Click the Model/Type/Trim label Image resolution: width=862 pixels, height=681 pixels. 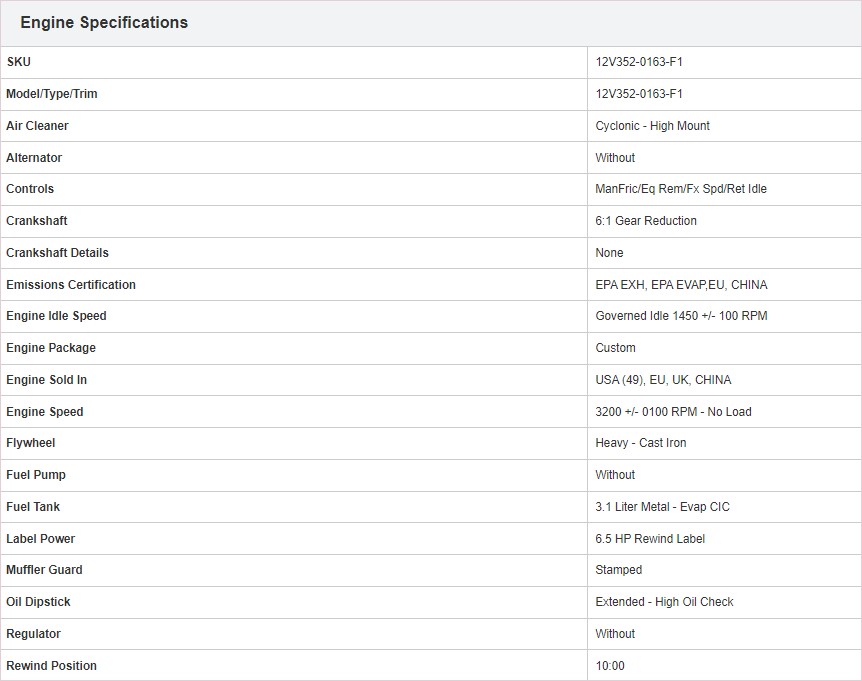pos(52,94)
